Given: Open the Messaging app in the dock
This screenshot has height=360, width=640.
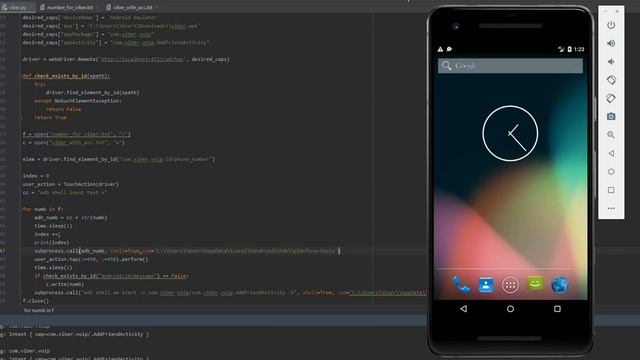Looking at the screenshot, I should click(535, 284).
